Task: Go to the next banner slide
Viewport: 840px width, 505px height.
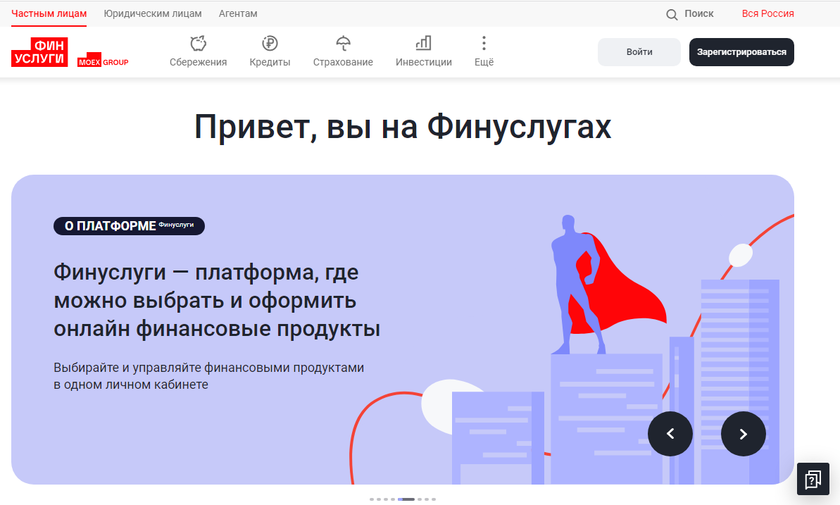Action: click(x=743, y=433)
